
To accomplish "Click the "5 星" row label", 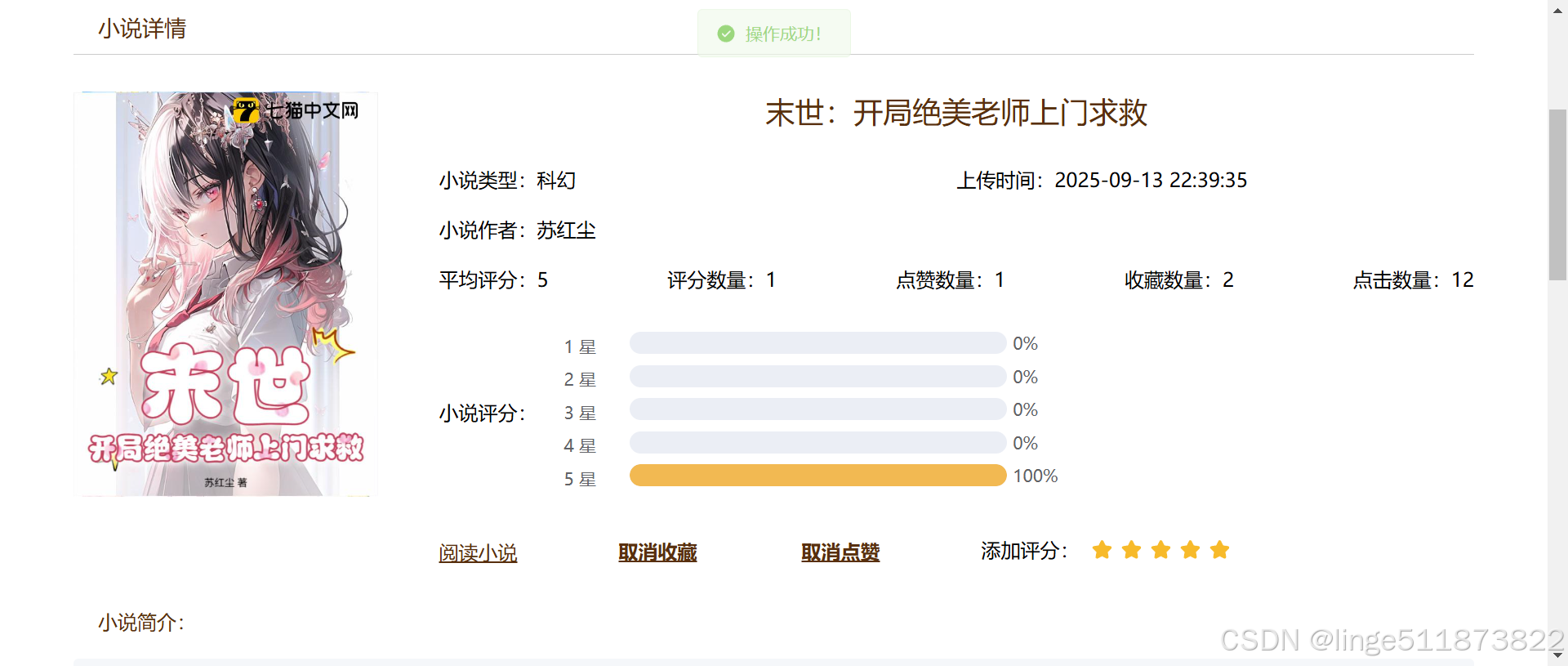I will click(580, 479).
